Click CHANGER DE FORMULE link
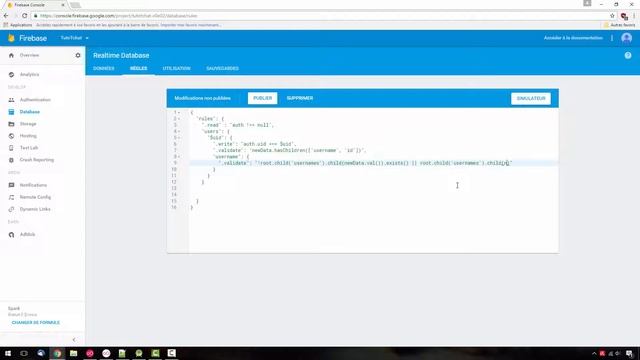 coord(36,322)
